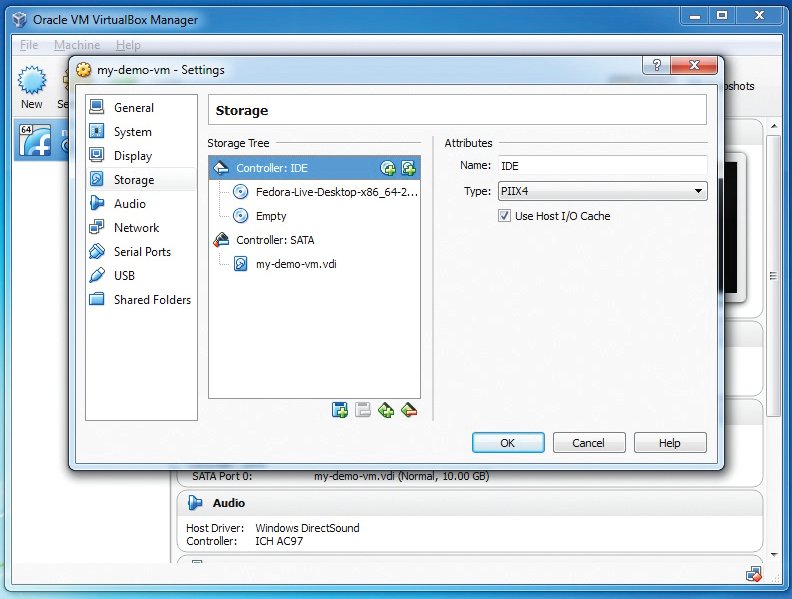Click the icon in the bottom-right status corner

click(x=754, y=574)
